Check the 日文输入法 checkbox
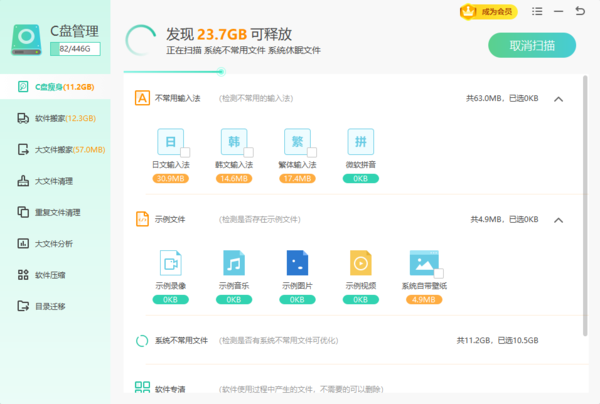Screen dimensions: 600x404 (185, 152)
